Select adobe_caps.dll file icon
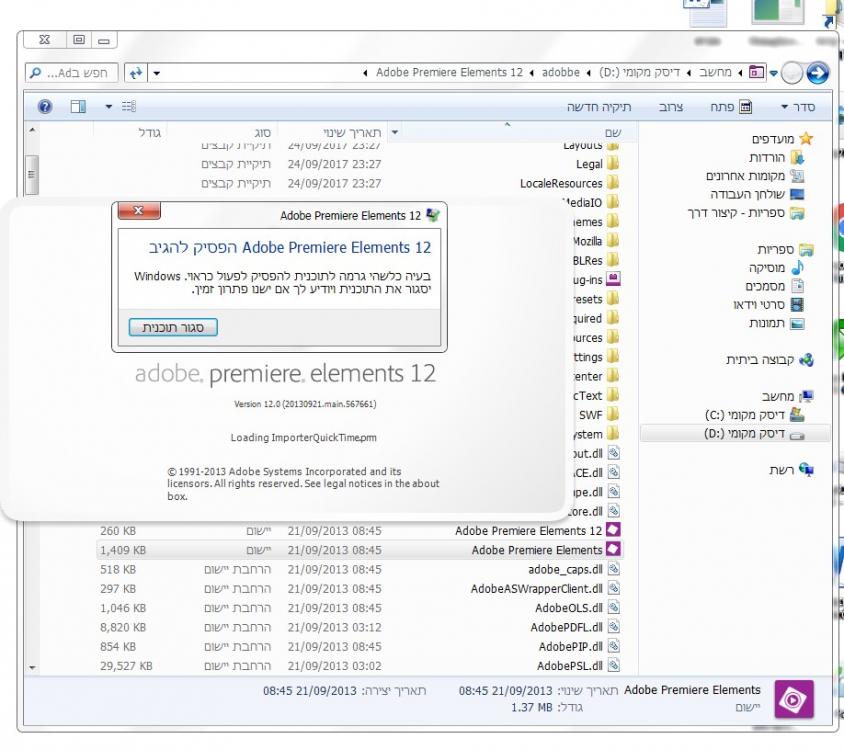 coord(614,569)
